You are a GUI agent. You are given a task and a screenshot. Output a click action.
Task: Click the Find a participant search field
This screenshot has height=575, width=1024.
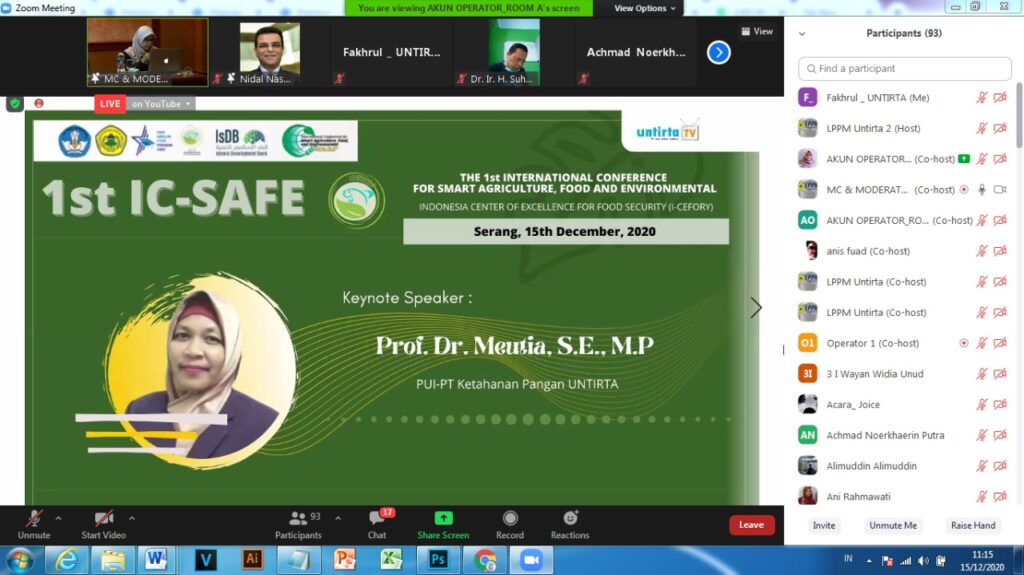[904, 69]
